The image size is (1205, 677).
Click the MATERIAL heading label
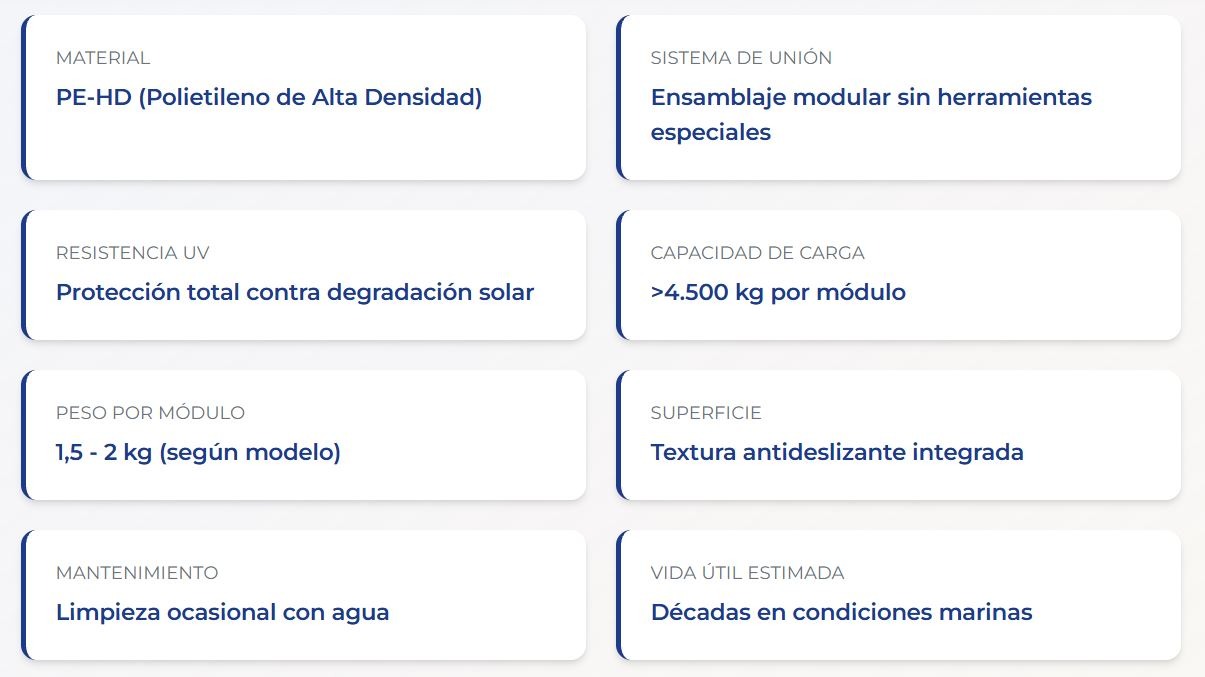pos(103,58)
